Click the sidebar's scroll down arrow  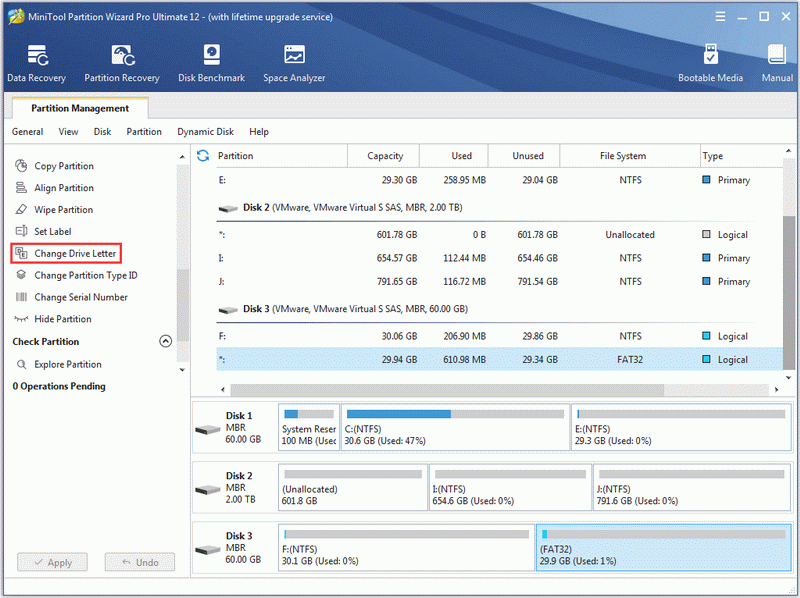(182, 370)
